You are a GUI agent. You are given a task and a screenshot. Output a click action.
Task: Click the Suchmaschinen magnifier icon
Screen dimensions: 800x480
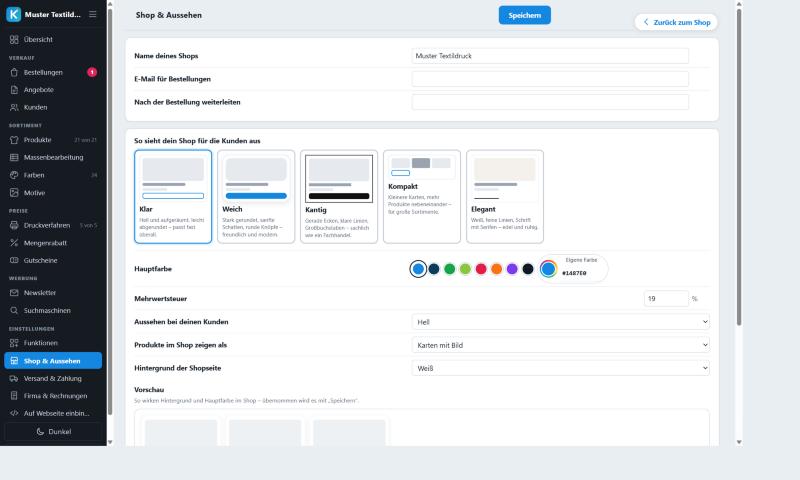point(14,310)
